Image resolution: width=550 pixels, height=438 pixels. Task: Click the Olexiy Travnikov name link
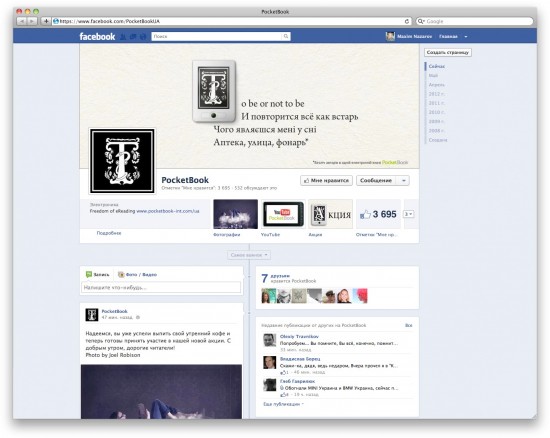point(299,336)
